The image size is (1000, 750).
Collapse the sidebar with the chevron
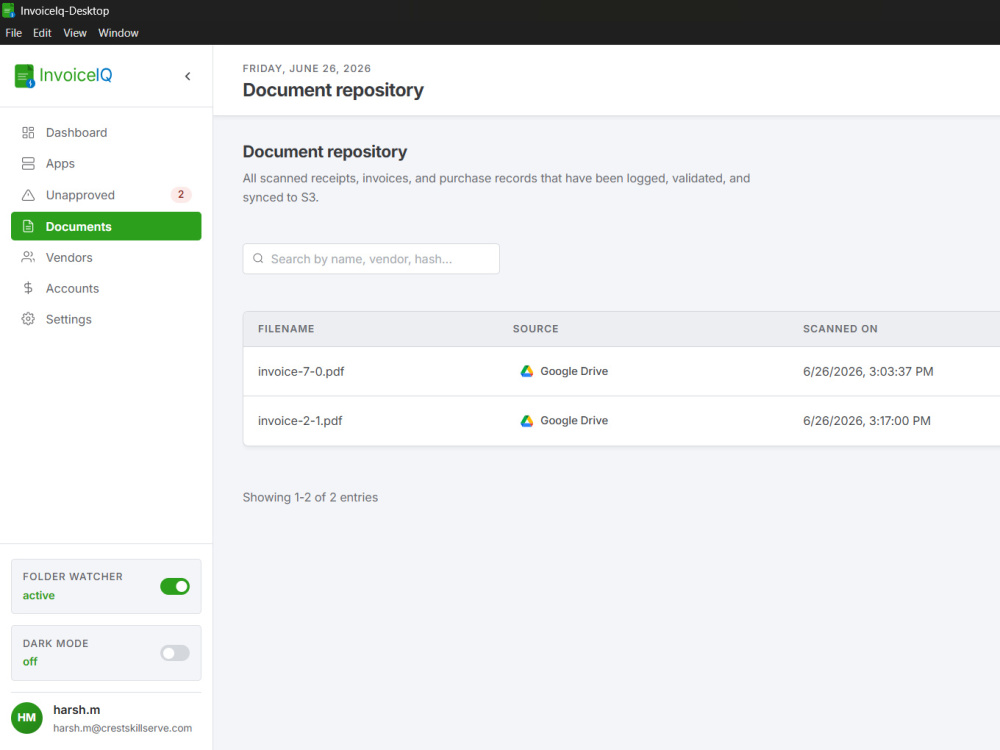point(188,77)
